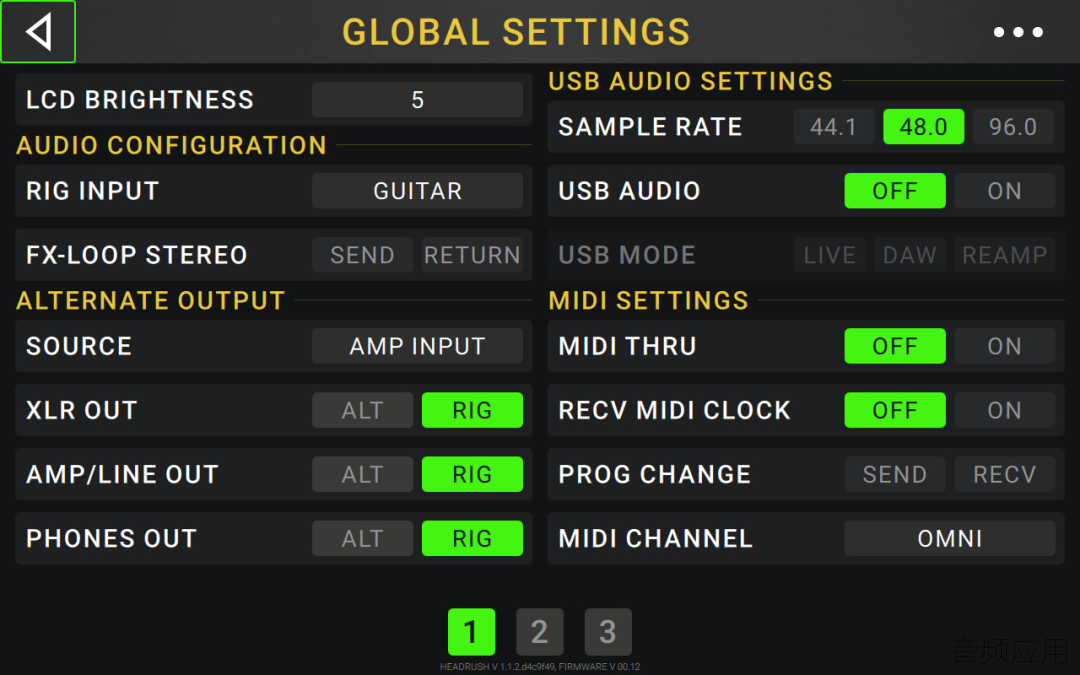
Task: Select the 44.1 sample rate
Action: point(834,127)
